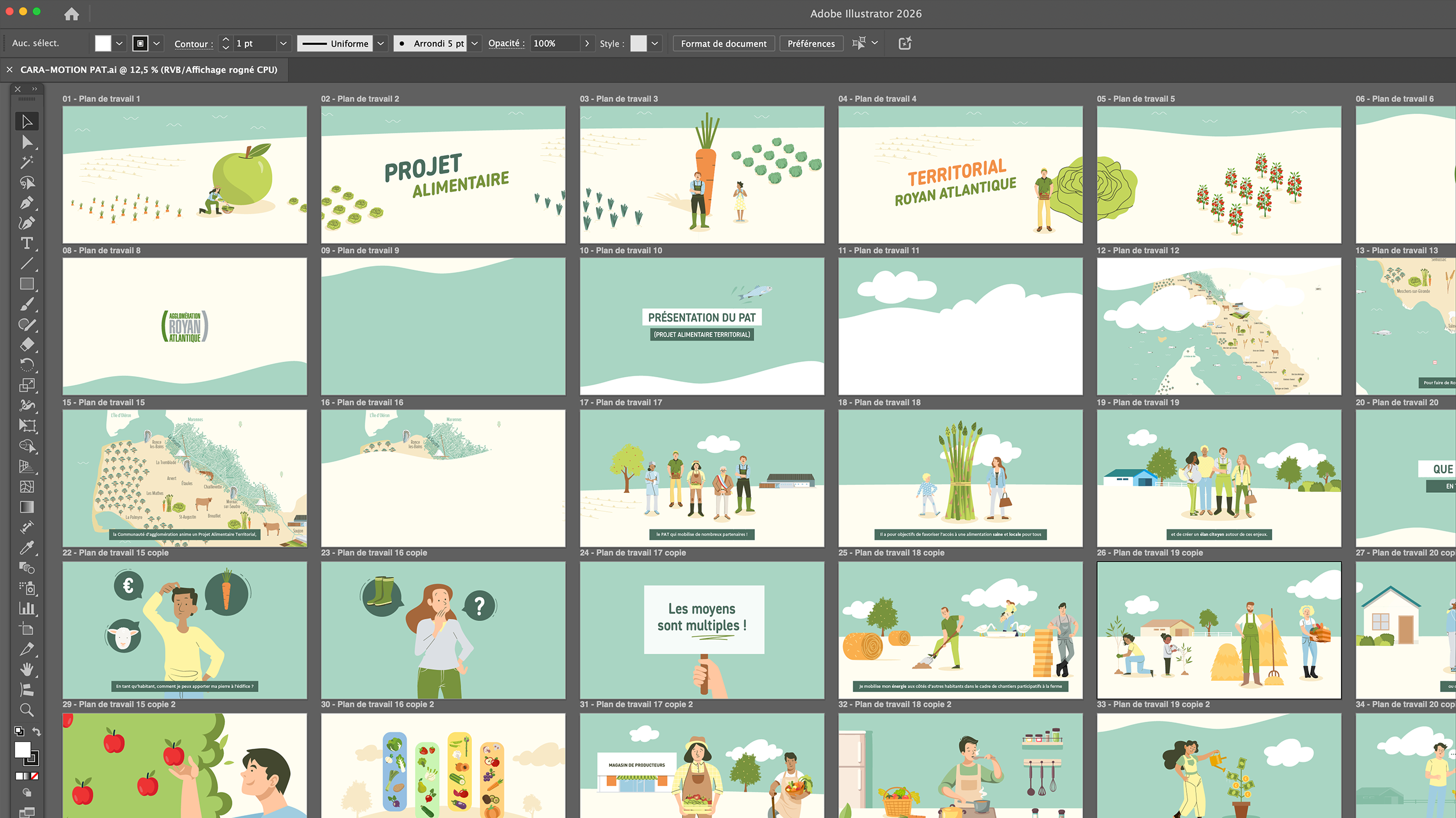Screen dimensions: 1456x818
Task: Select the Type tool
Action: coord(26,243)
